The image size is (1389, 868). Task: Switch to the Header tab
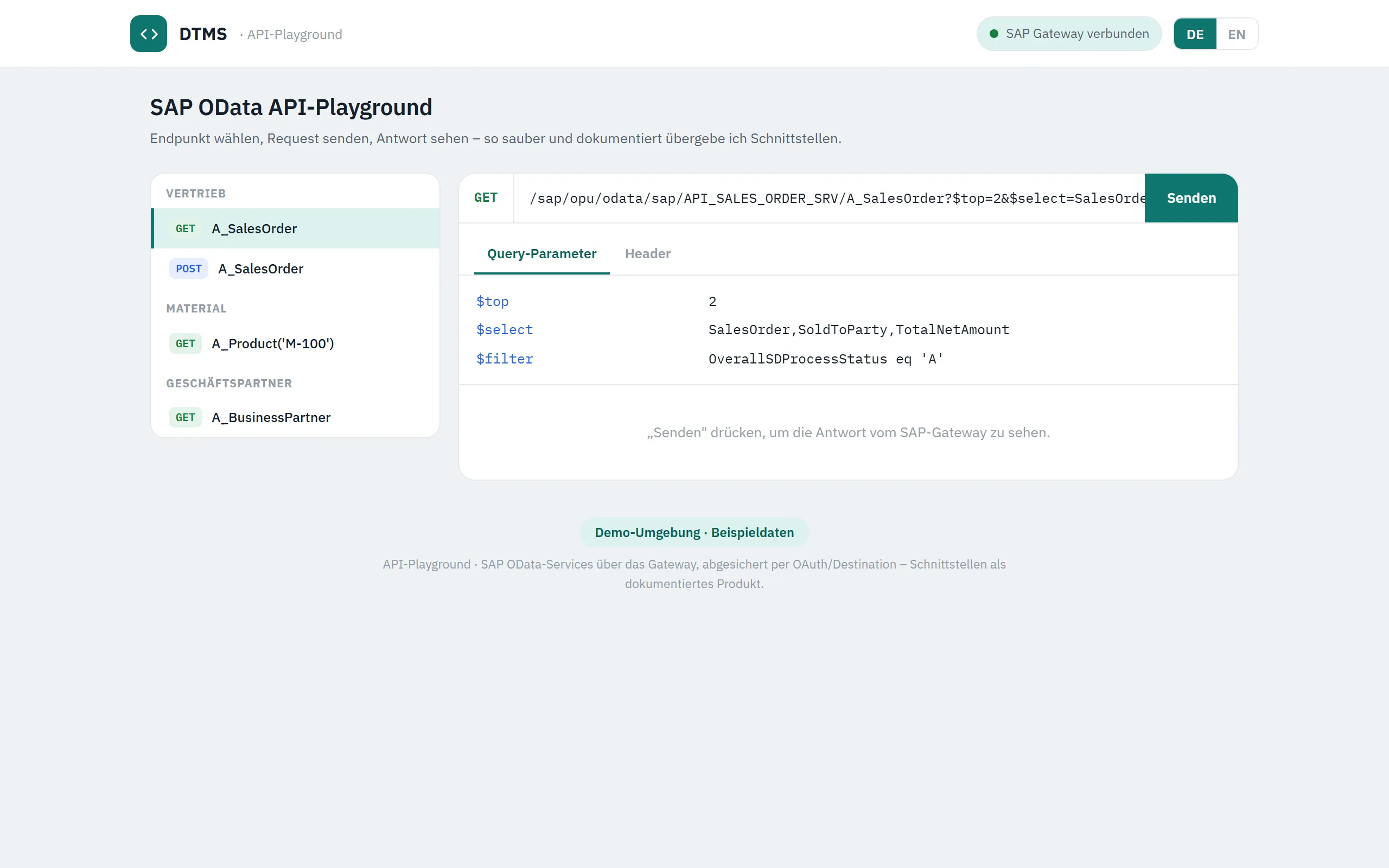click(x=647, y=254)
